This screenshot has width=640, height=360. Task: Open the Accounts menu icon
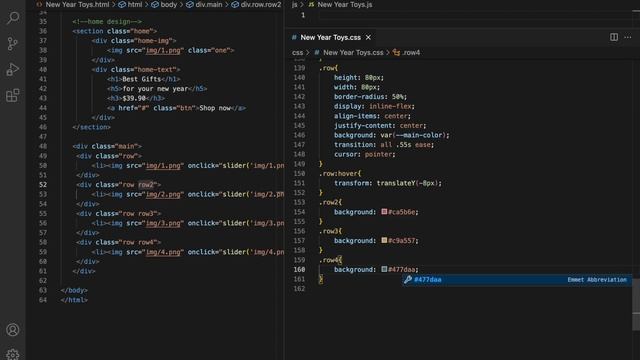(x=13, y=330)
